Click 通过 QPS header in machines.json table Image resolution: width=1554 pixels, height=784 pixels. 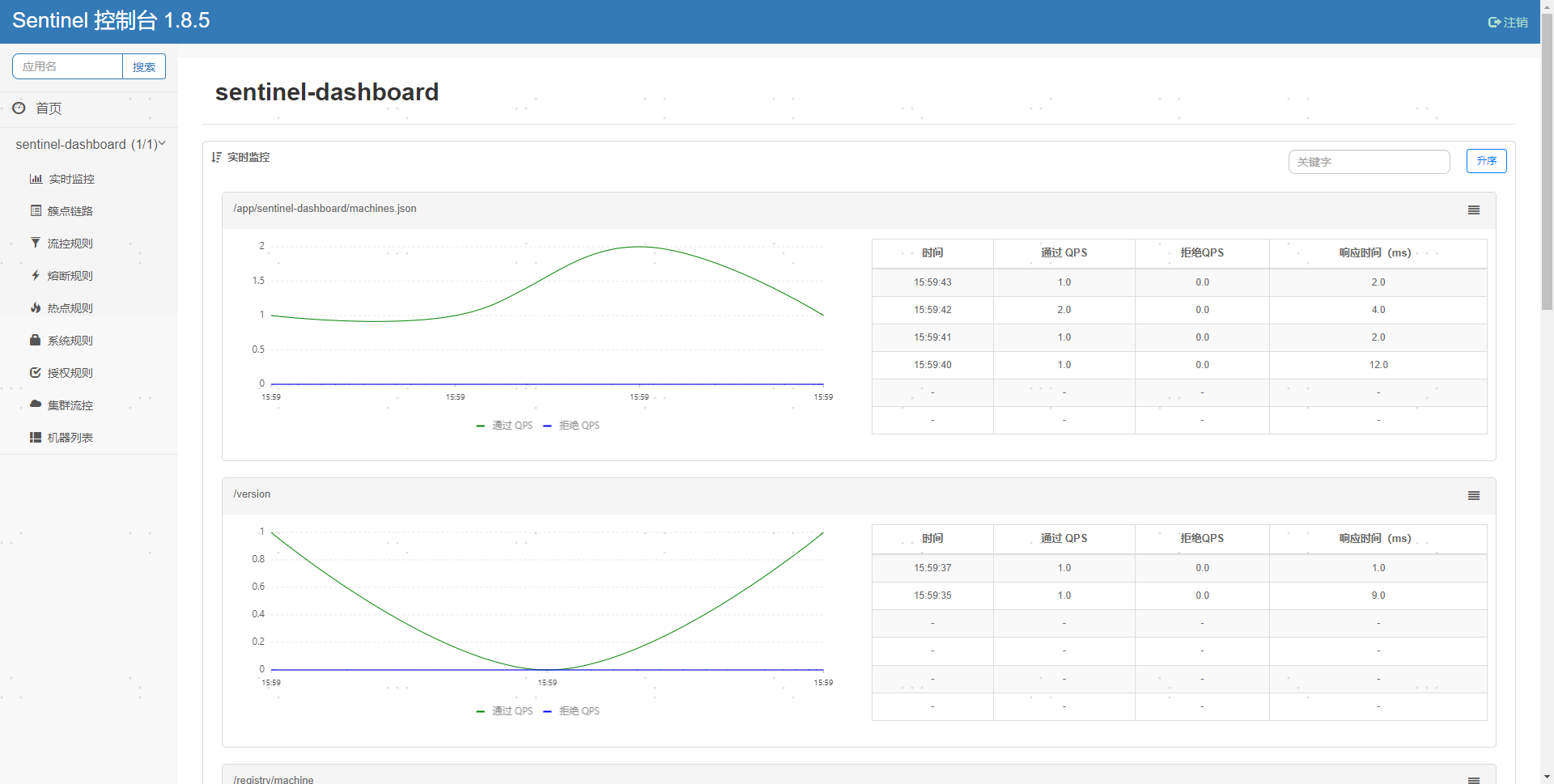(x=1064, y=253)
